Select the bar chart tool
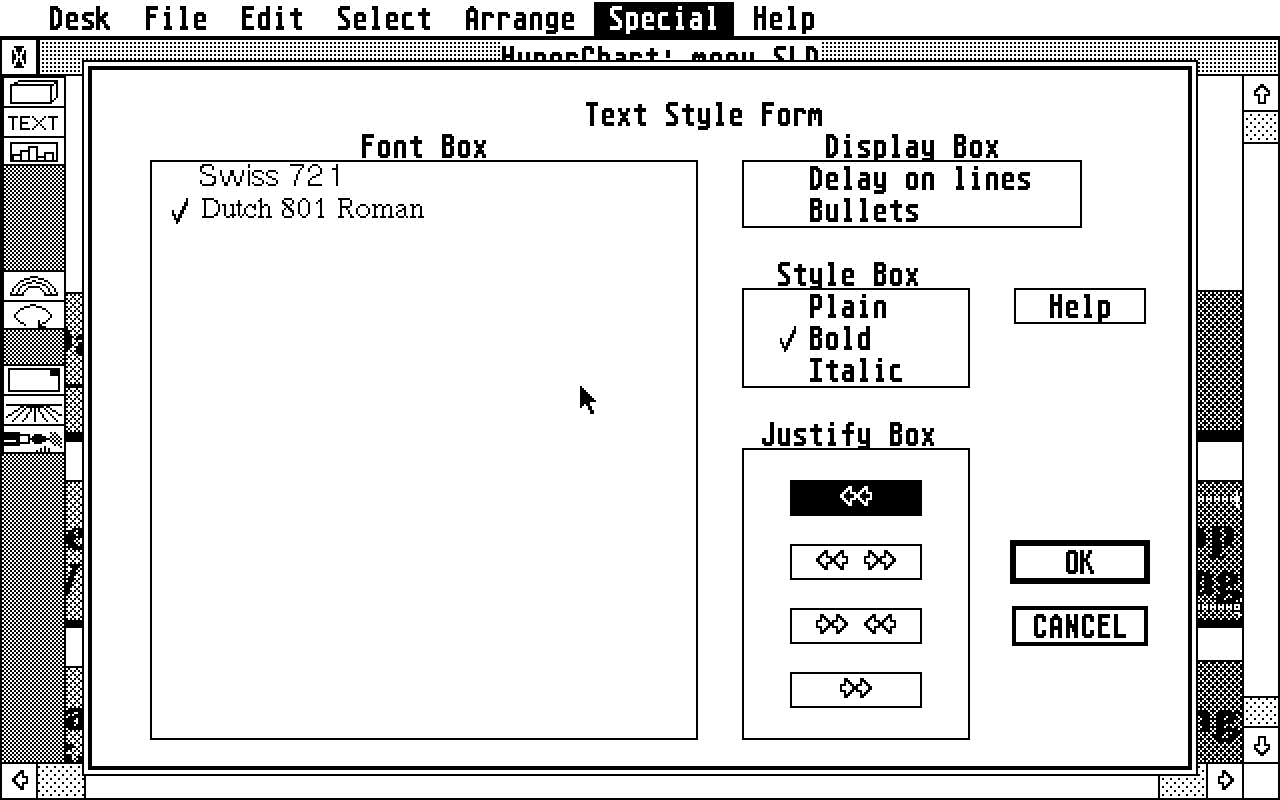1280x800 pixels. (34, 152)
